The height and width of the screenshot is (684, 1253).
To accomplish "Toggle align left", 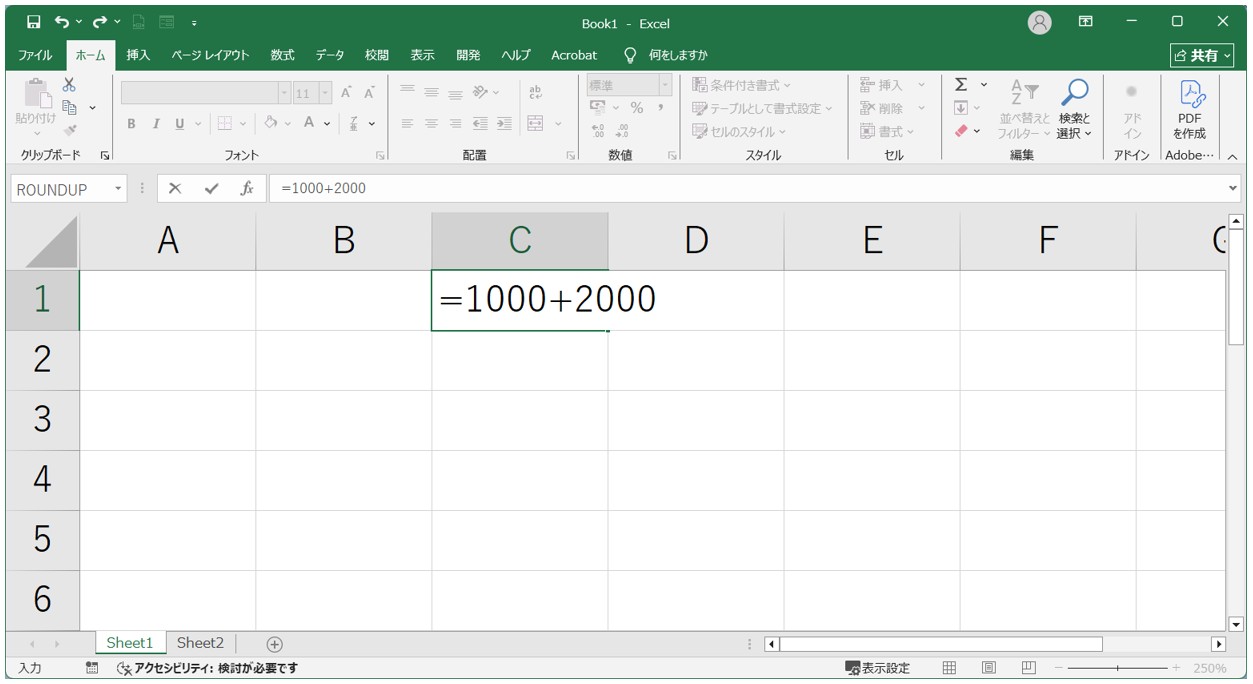I will [x=408, y=123].
